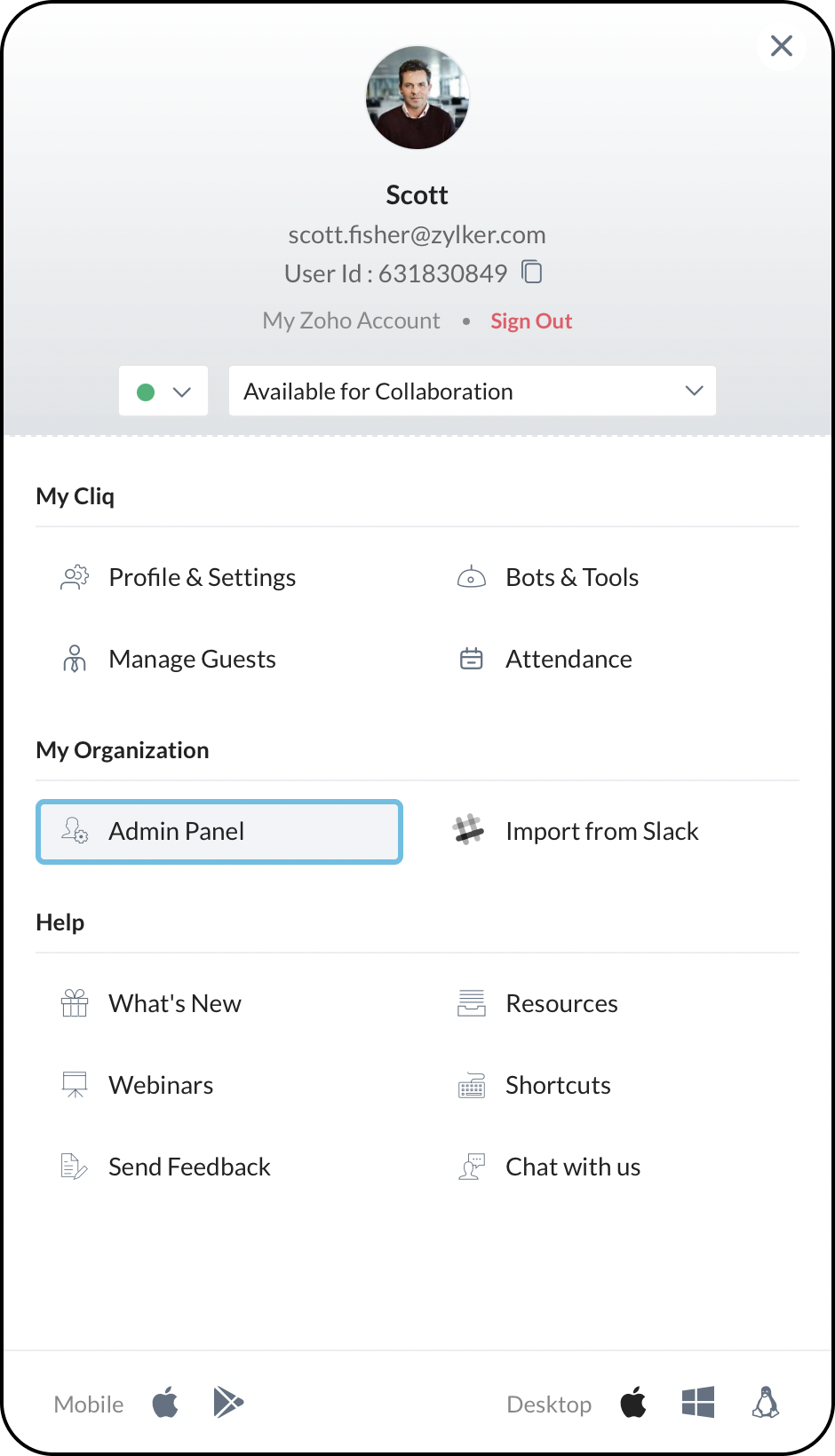Download the Windows desktop app
835x1456 pixels.
(x=698, y=1403)
